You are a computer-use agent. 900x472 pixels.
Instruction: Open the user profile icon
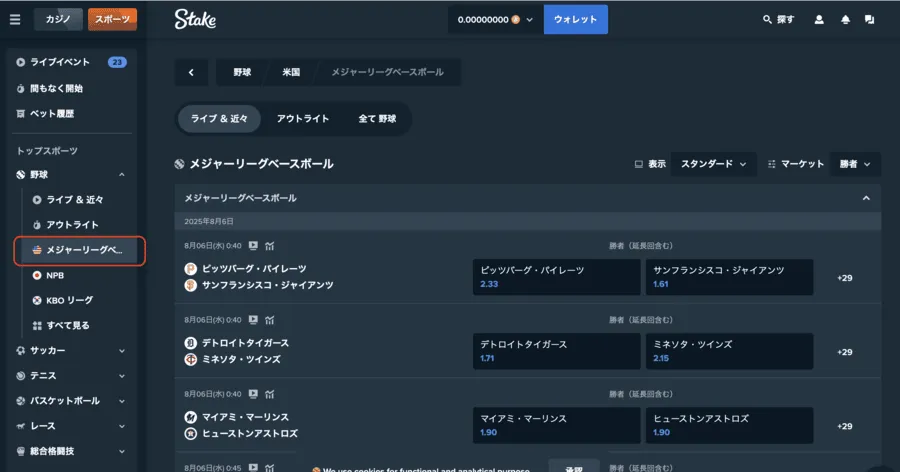[x=819, y=20]
